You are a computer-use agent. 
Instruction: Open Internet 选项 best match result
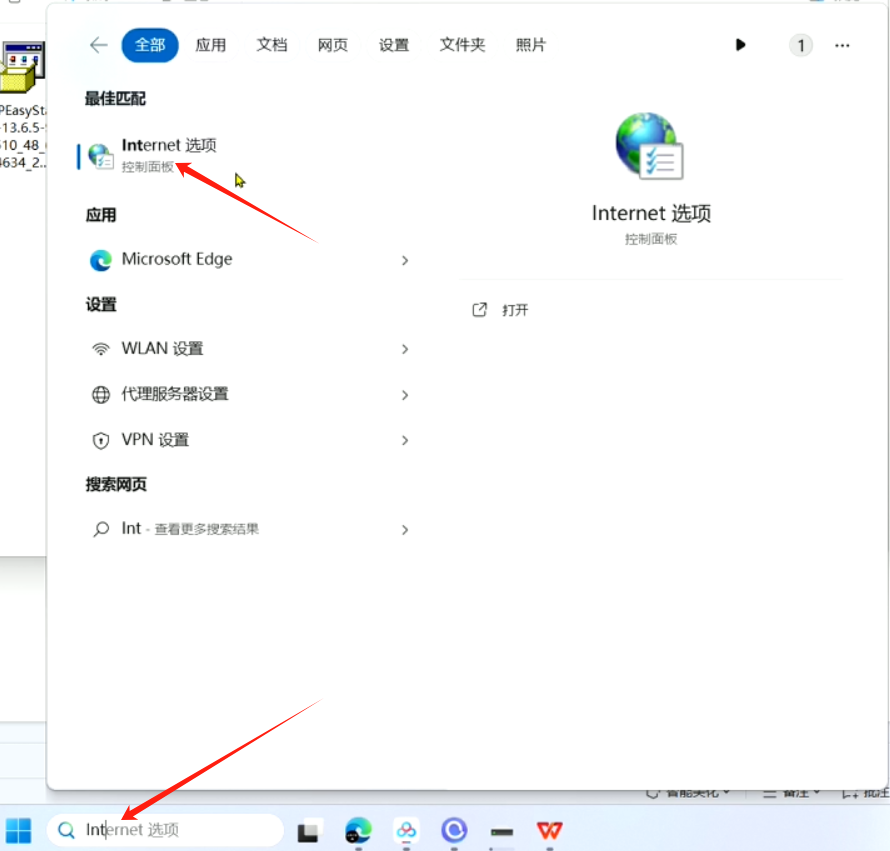coord(246,155)
